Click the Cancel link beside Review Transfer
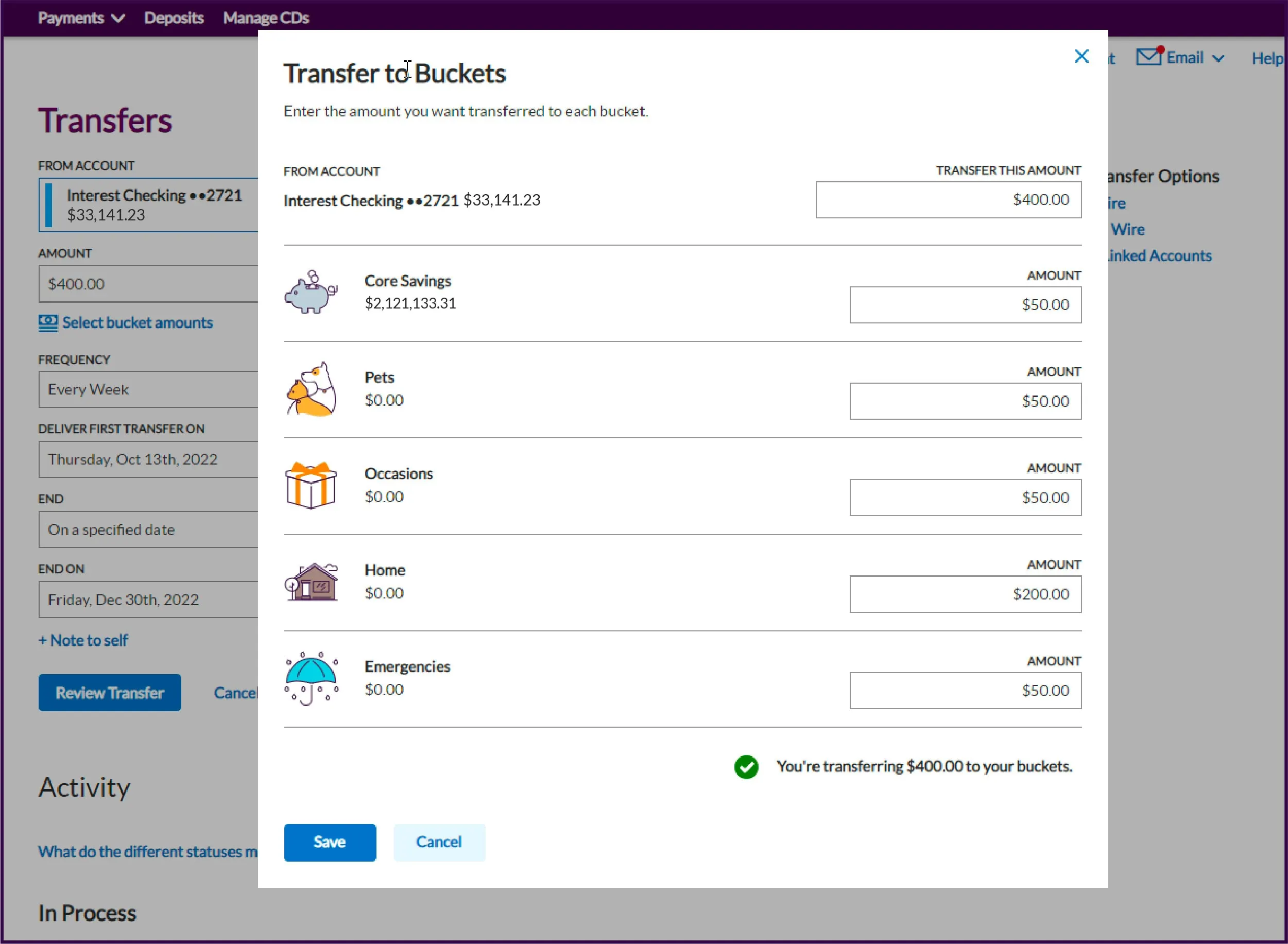 tap(235, 693)
